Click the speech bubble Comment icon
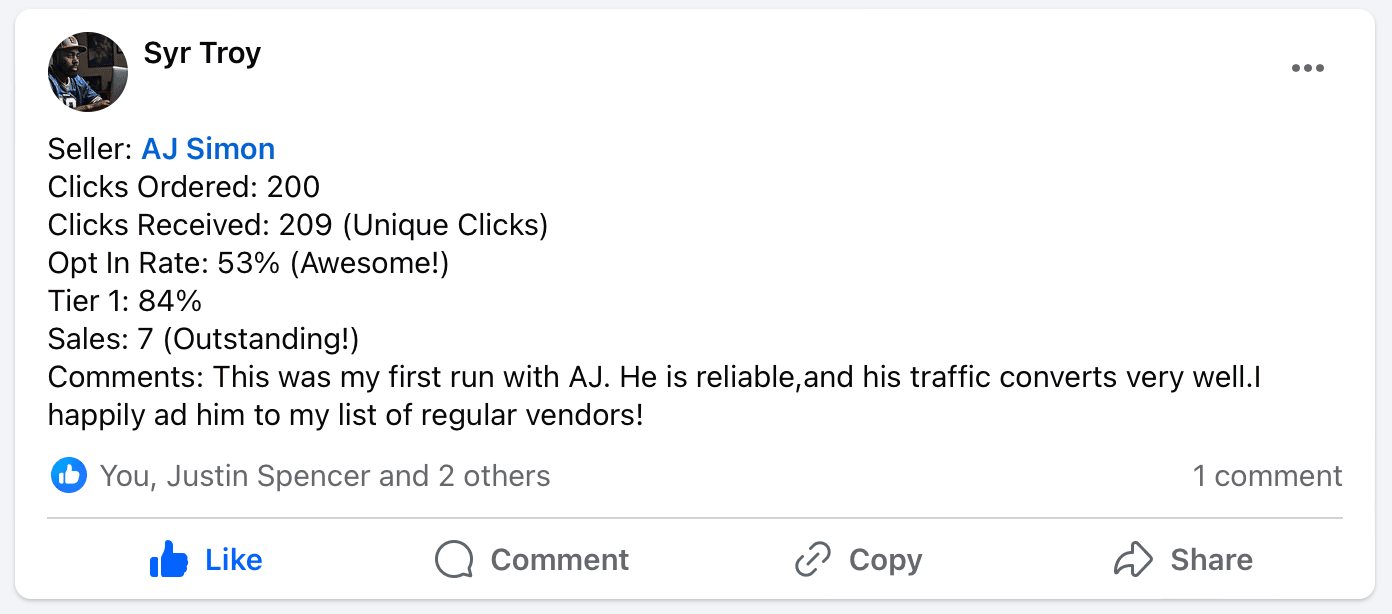The height and width of the screenshot is (614, 1392). coord(454,560)
